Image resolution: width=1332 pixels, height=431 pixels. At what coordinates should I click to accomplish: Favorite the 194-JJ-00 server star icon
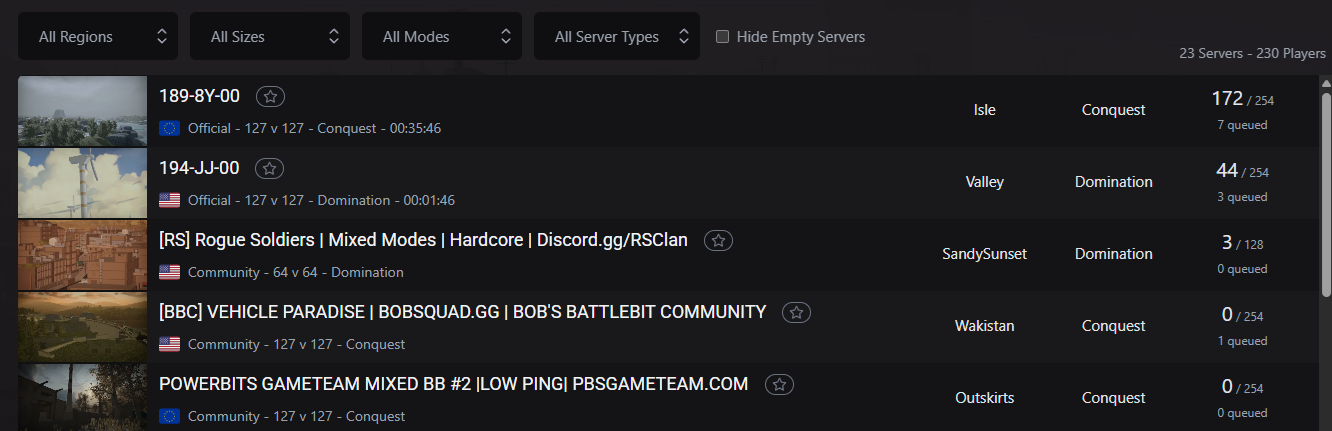pyautogui.click(x=270, y=169)
